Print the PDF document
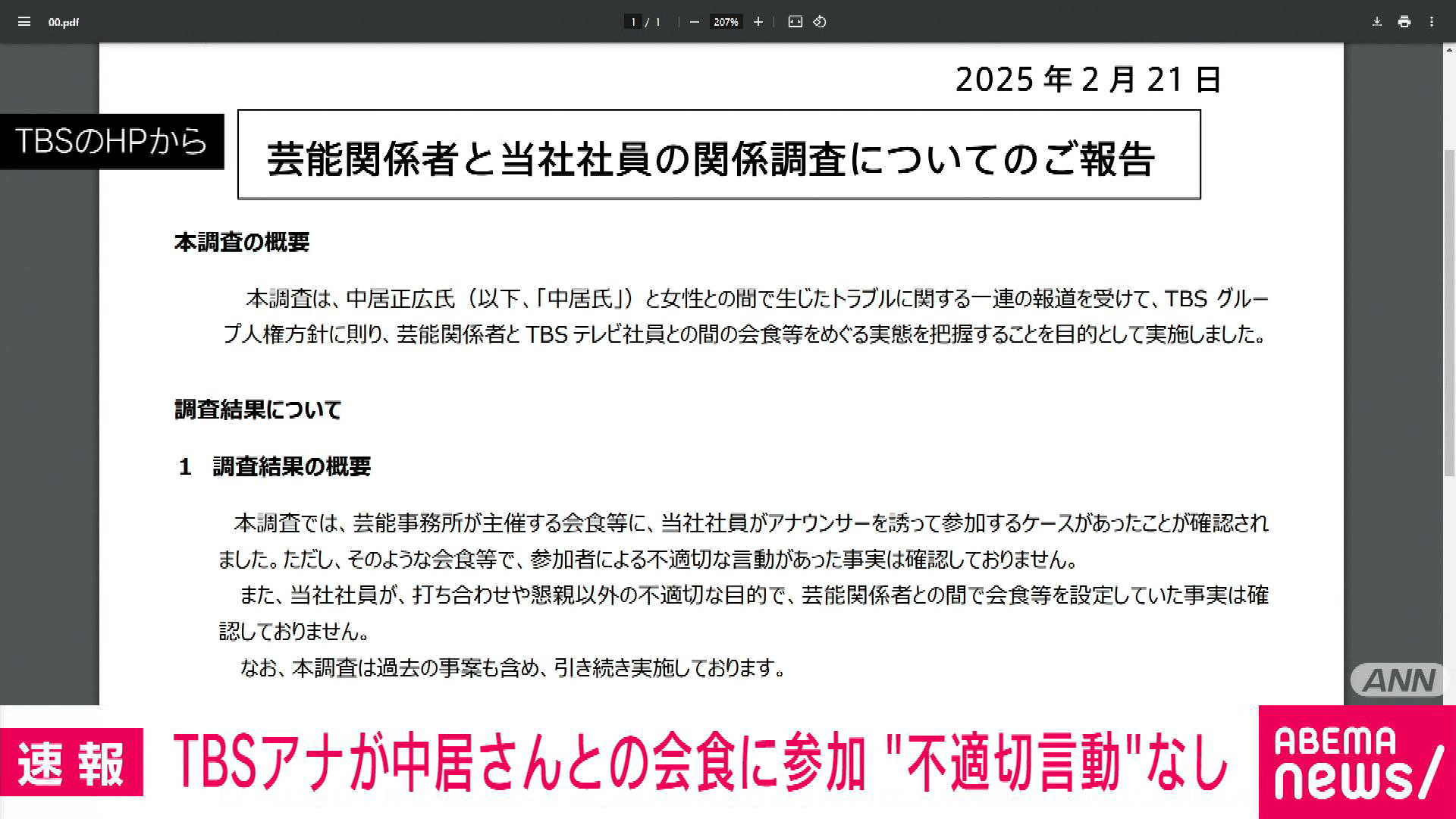Screen dimensions: 1456x819 (x=1404, y=22)
